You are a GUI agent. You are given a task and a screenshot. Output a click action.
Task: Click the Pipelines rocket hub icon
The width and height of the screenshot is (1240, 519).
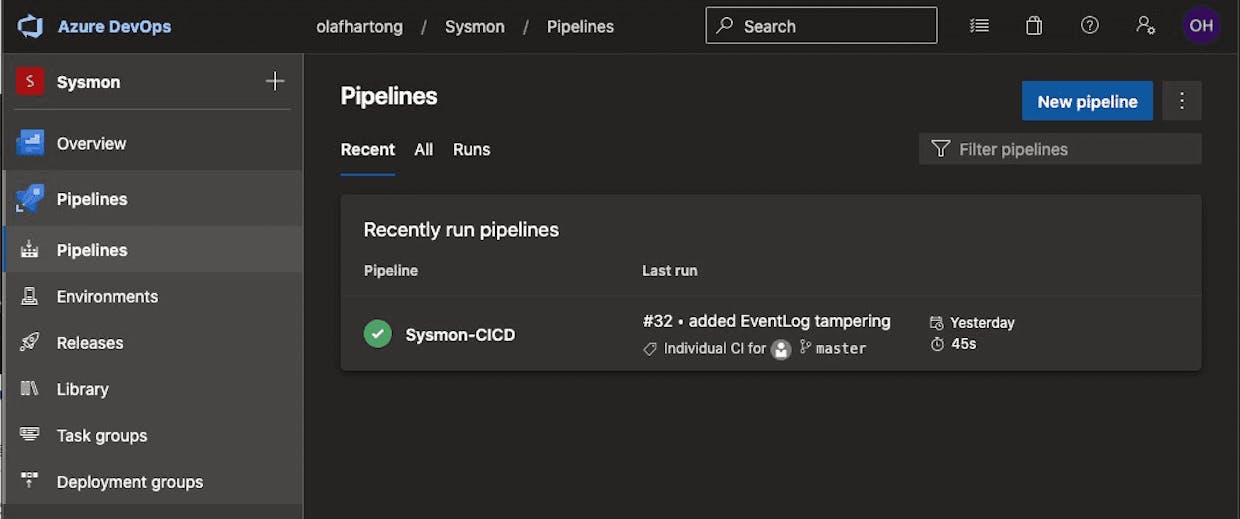click(x=30, y=199)
